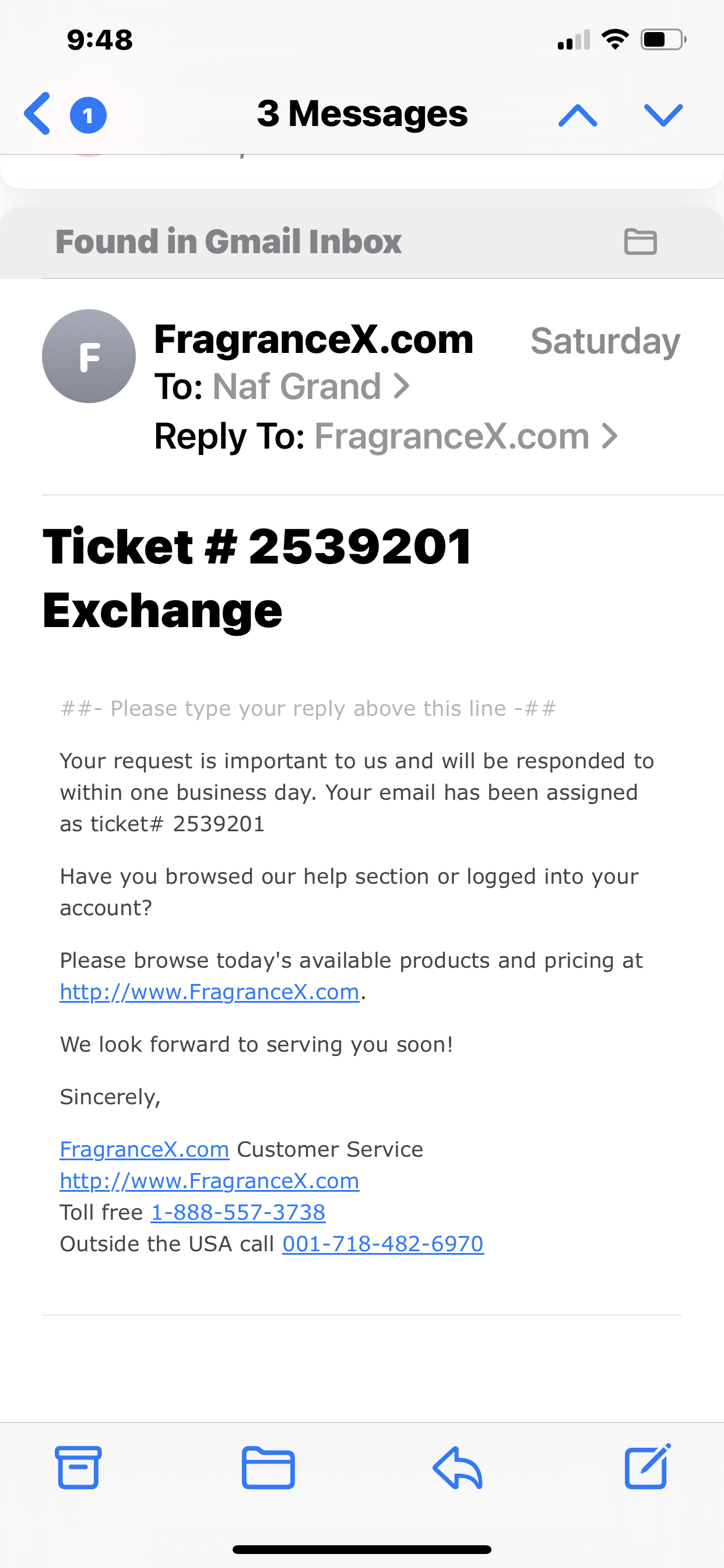This screenshot has width=724, height=1568.
Task: Archive this email message
Action: pos(80,1468)
